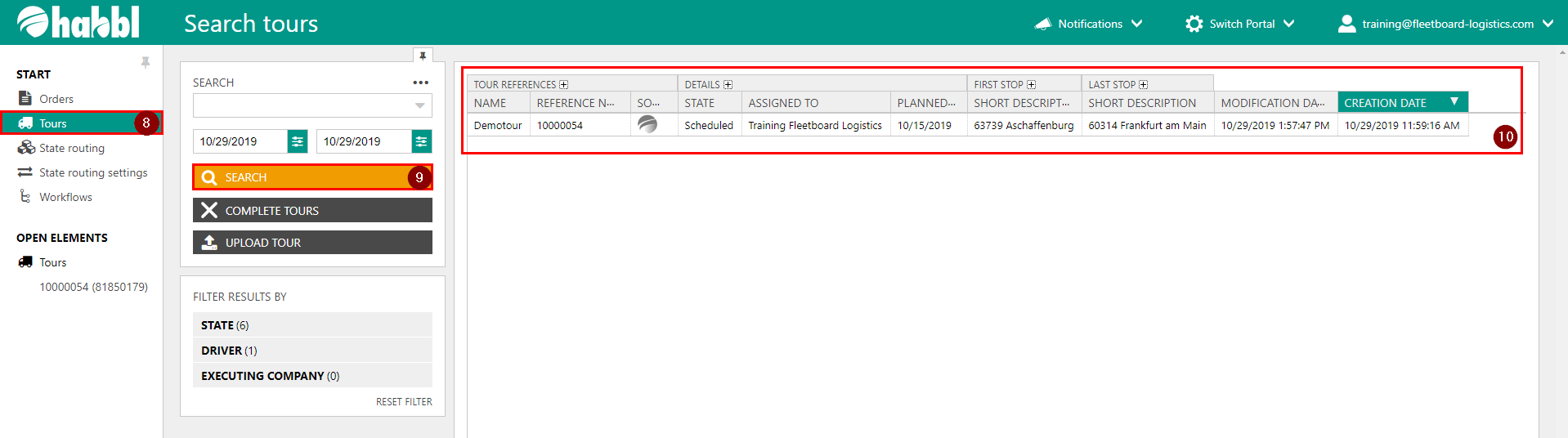Expand the Last Stop column group
Screen dimensions: 1568x438
pos(1144,85)
